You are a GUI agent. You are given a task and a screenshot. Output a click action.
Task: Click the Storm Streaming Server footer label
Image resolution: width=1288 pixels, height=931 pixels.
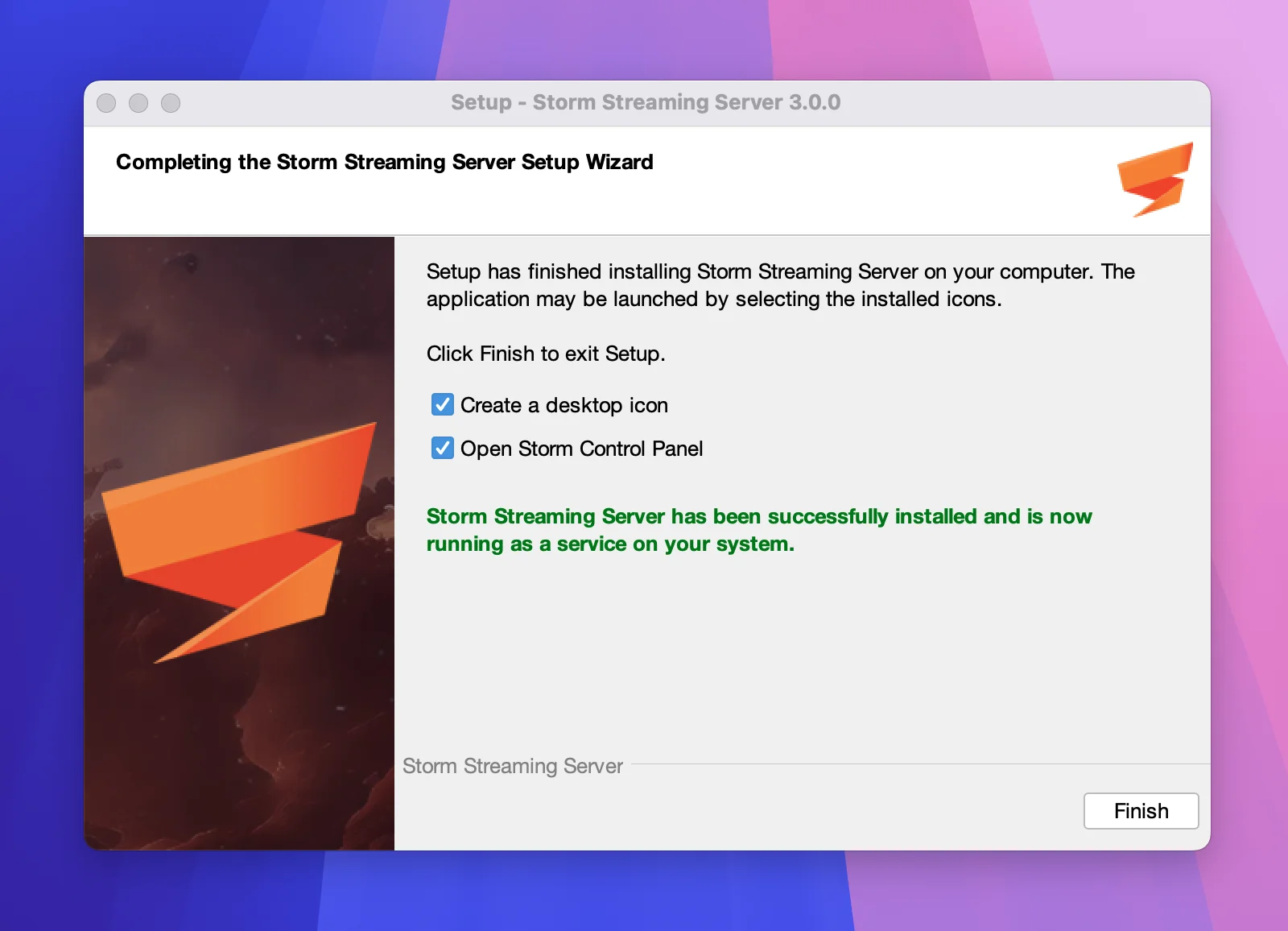pos(514,766)
